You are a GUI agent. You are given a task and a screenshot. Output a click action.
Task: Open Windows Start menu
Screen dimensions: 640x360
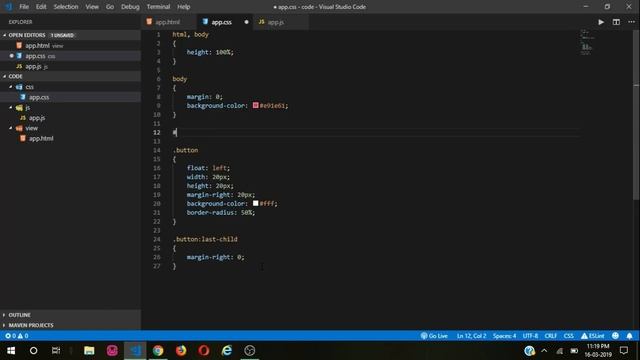pyautogui.click(x=11, y=351)
